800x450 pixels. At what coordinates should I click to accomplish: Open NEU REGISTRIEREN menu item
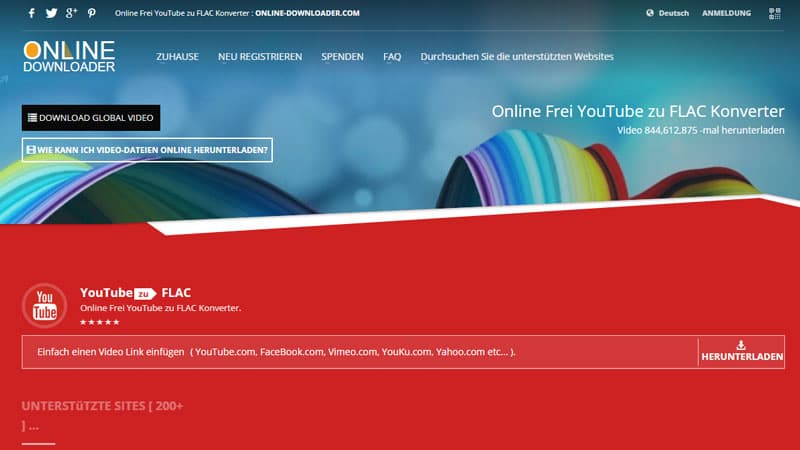(260, 57)
